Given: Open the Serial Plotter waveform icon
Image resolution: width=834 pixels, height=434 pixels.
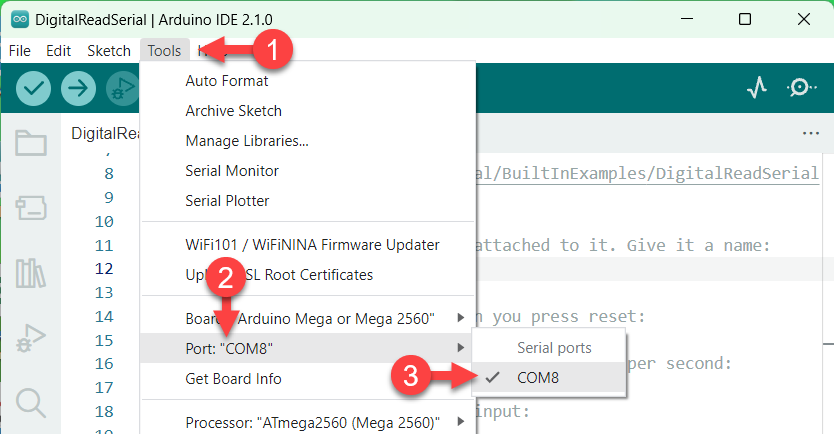Looking at the screenshot, I should [757, 88].
